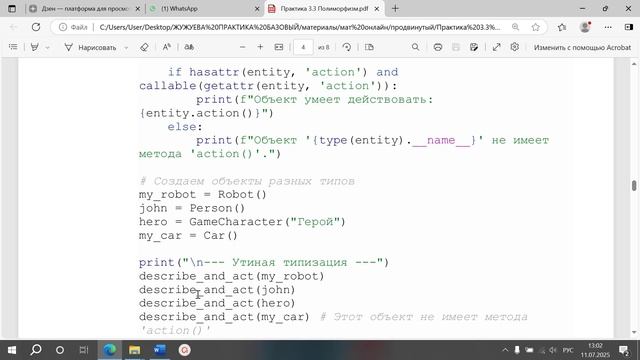The image size is (640, 360).
Task: Select the highlight tool in PDF toolbar
Action: click(35, 47)
